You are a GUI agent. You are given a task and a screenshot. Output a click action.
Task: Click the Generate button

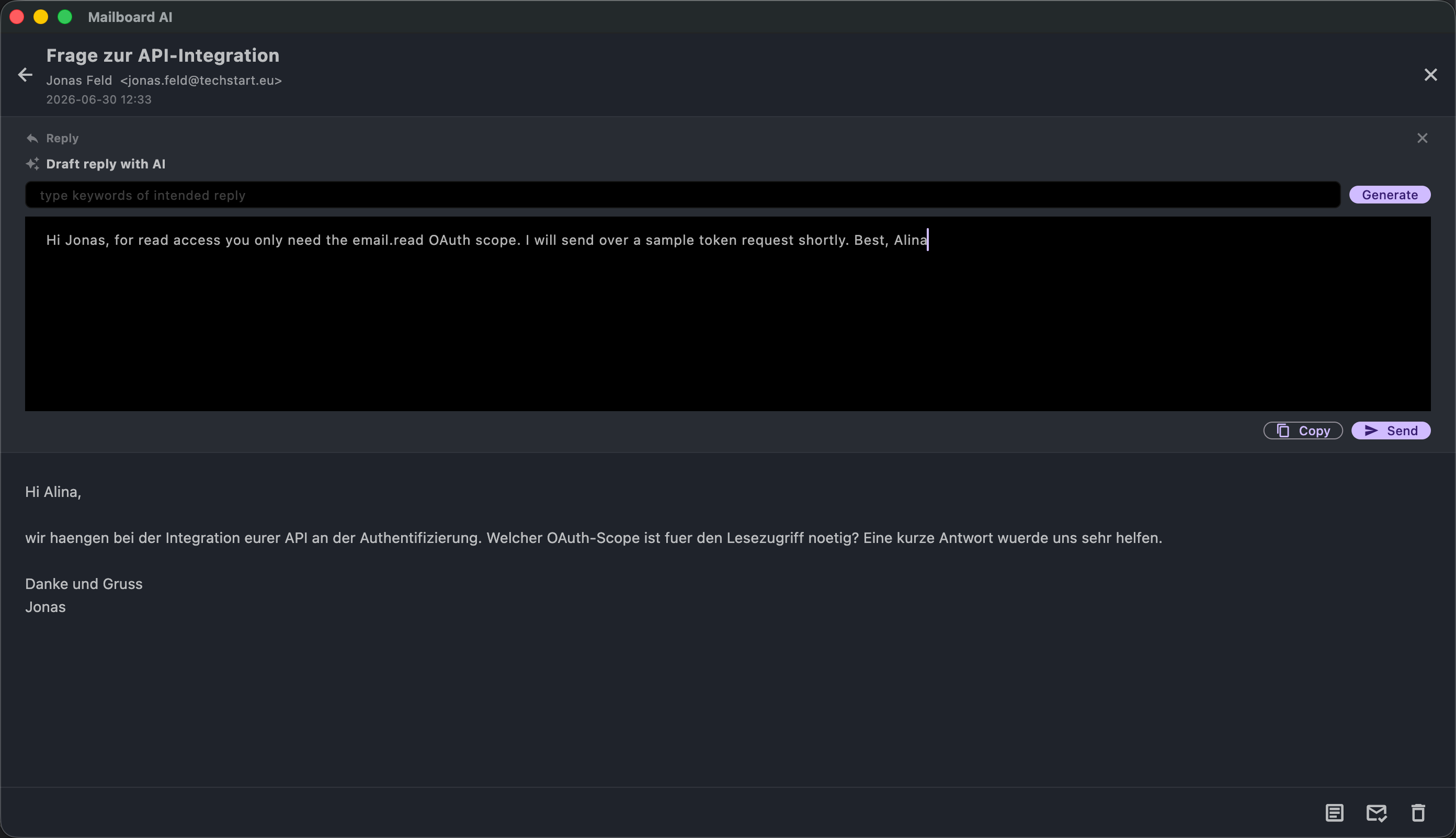[x=1389, y=195]
